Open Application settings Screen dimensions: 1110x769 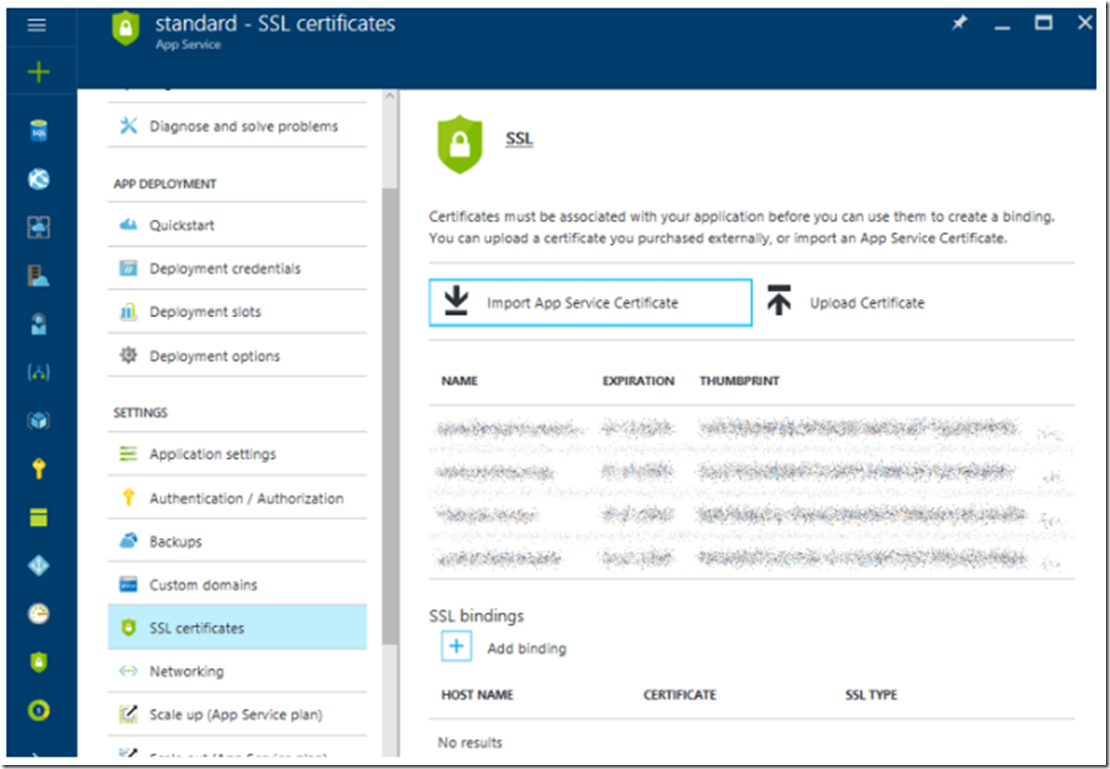click(212, 454)
